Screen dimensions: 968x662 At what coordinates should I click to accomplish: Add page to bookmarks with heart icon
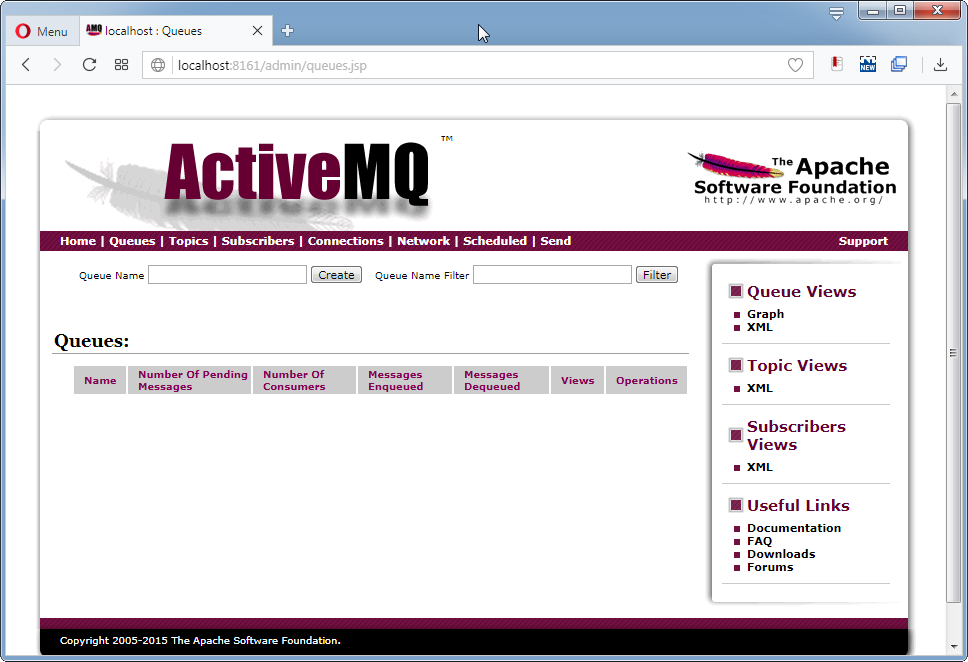coord(795,65)
